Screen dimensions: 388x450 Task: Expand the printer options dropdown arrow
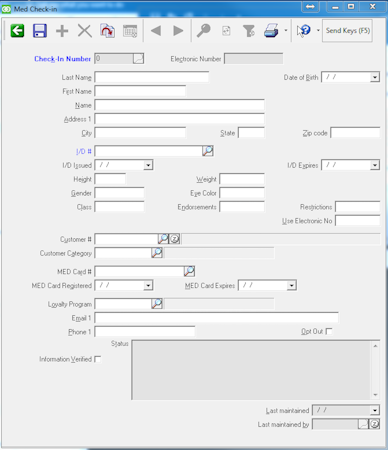pyautogui.click(x=286, y=31)
